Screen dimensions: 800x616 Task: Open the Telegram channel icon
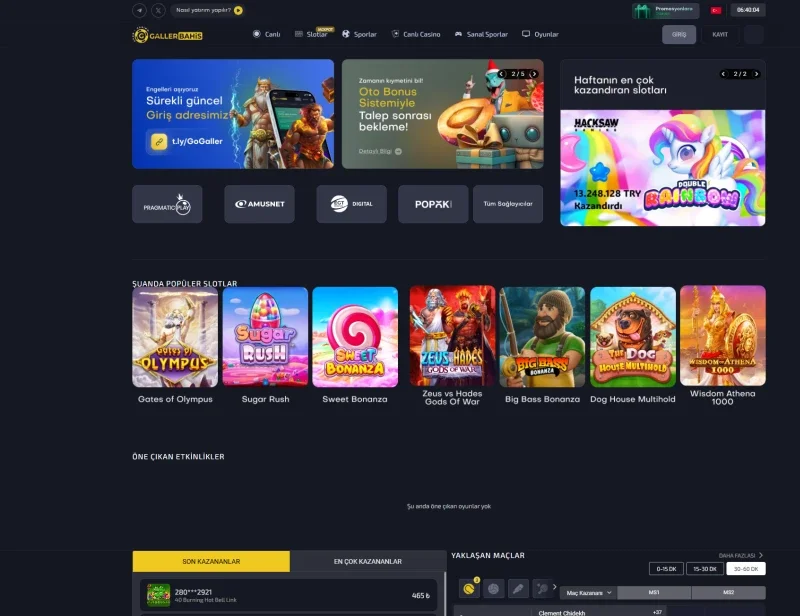[139, 10]
